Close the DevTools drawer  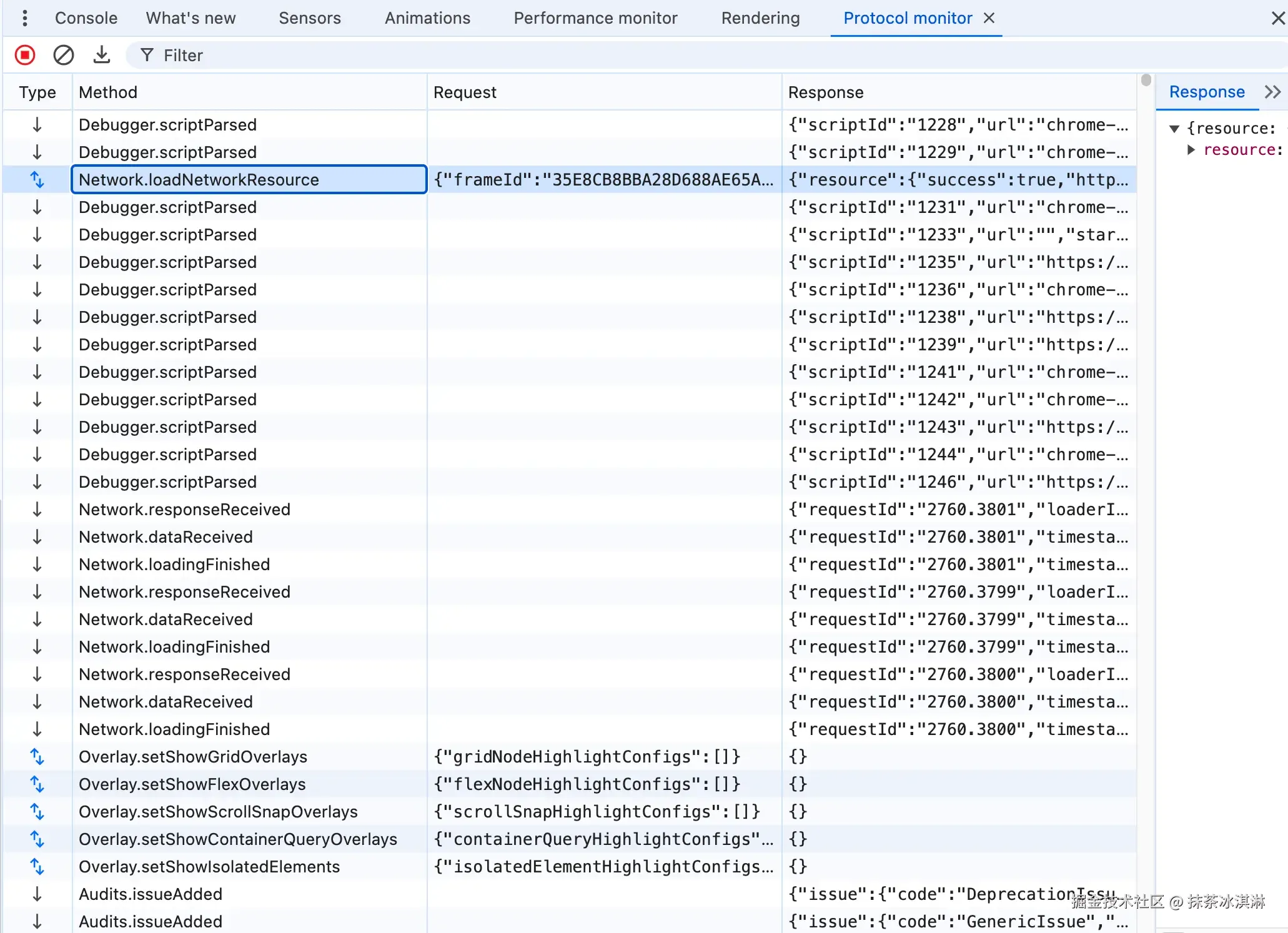pyautogui.click(x=1278, y=18)
